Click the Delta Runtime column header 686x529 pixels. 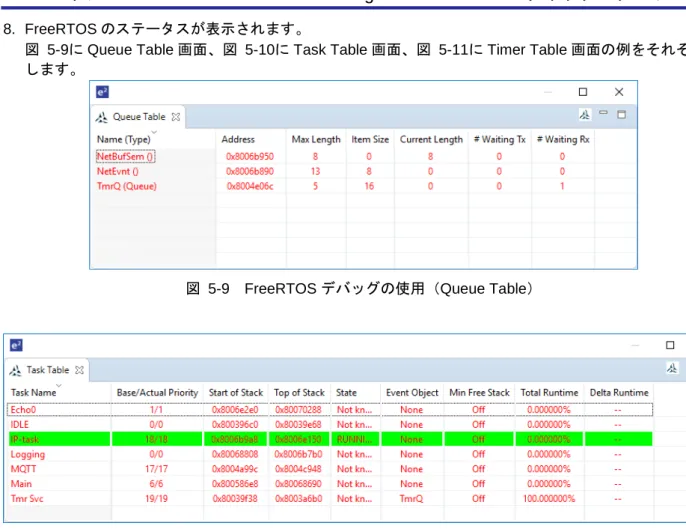619,393
